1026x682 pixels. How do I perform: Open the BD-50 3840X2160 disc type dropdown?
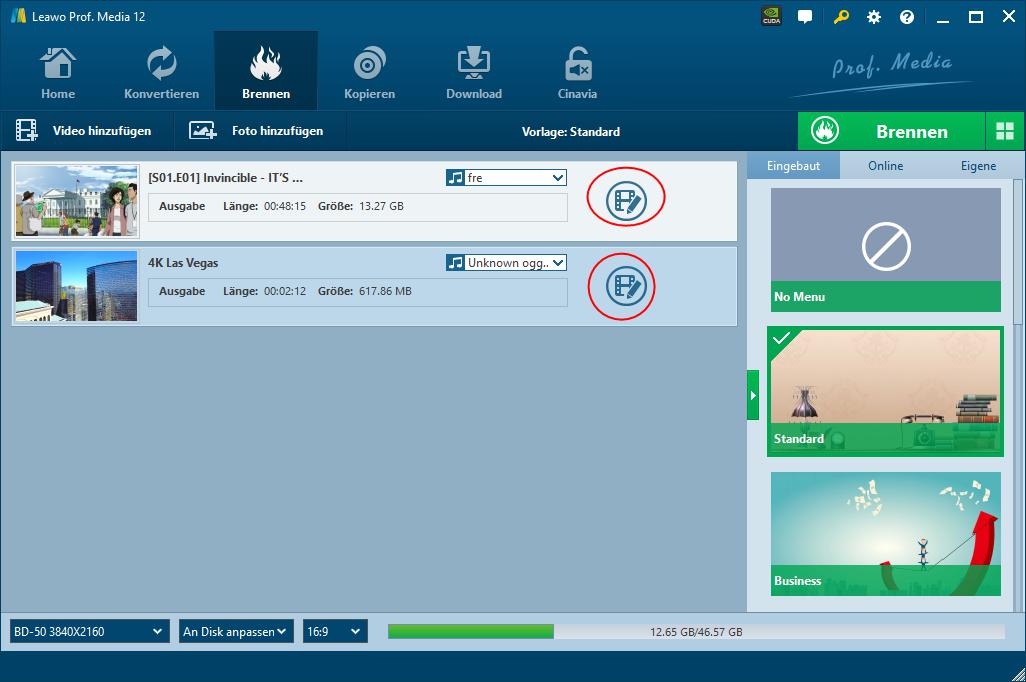point(89,632)
